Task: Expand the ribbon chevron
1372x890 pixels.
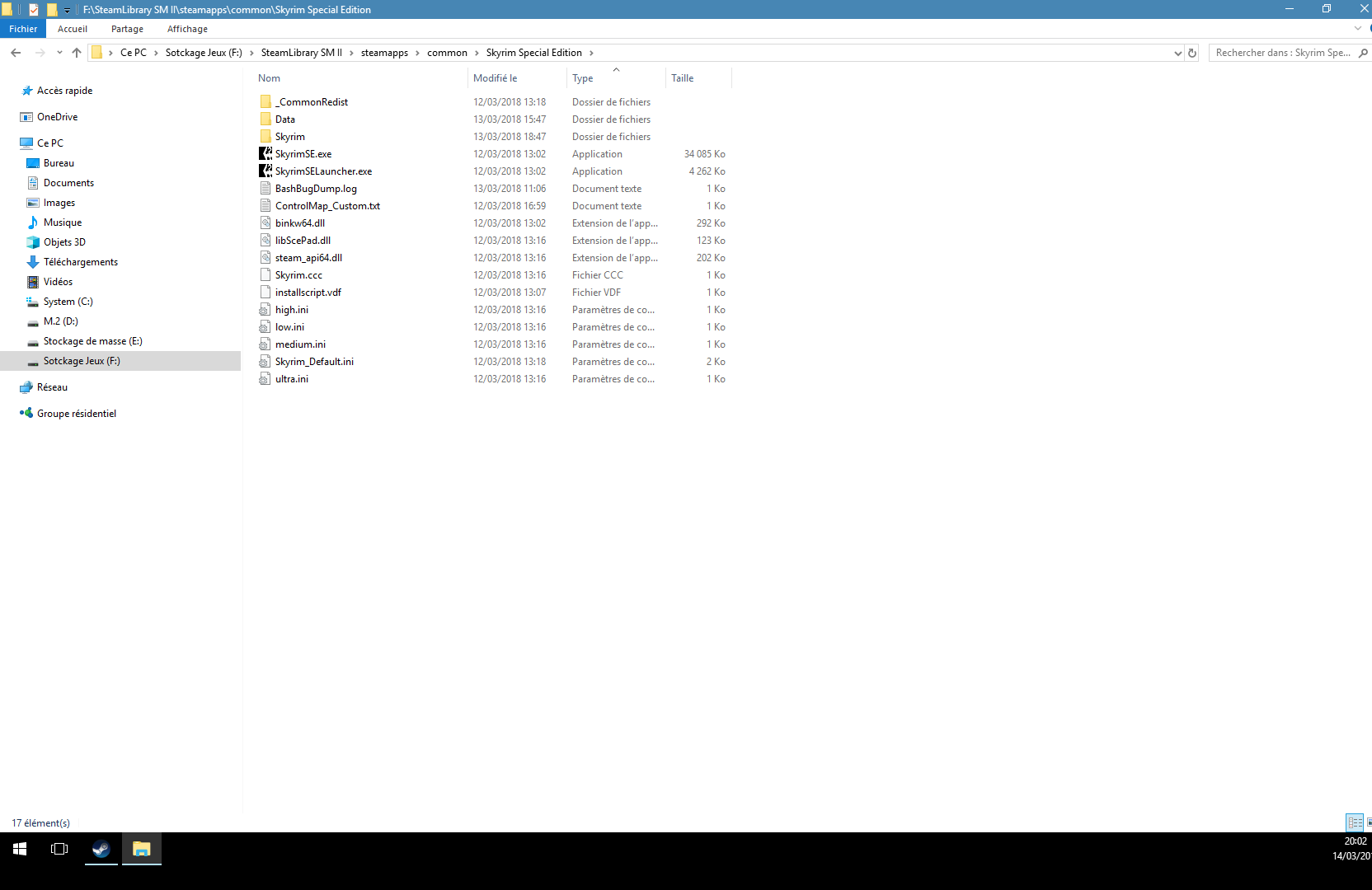Action: pos(1358,29)
